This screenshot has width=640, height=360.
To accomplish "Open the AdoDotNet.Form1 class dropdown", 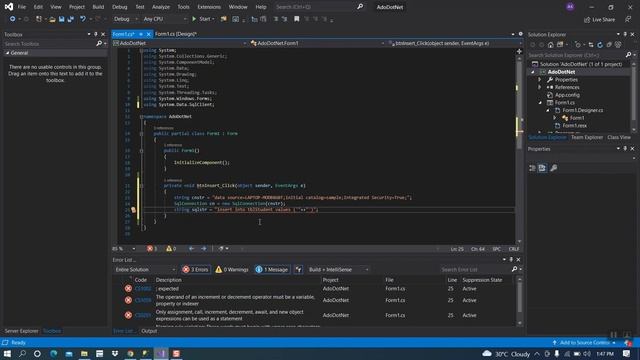I will point(317,43).
